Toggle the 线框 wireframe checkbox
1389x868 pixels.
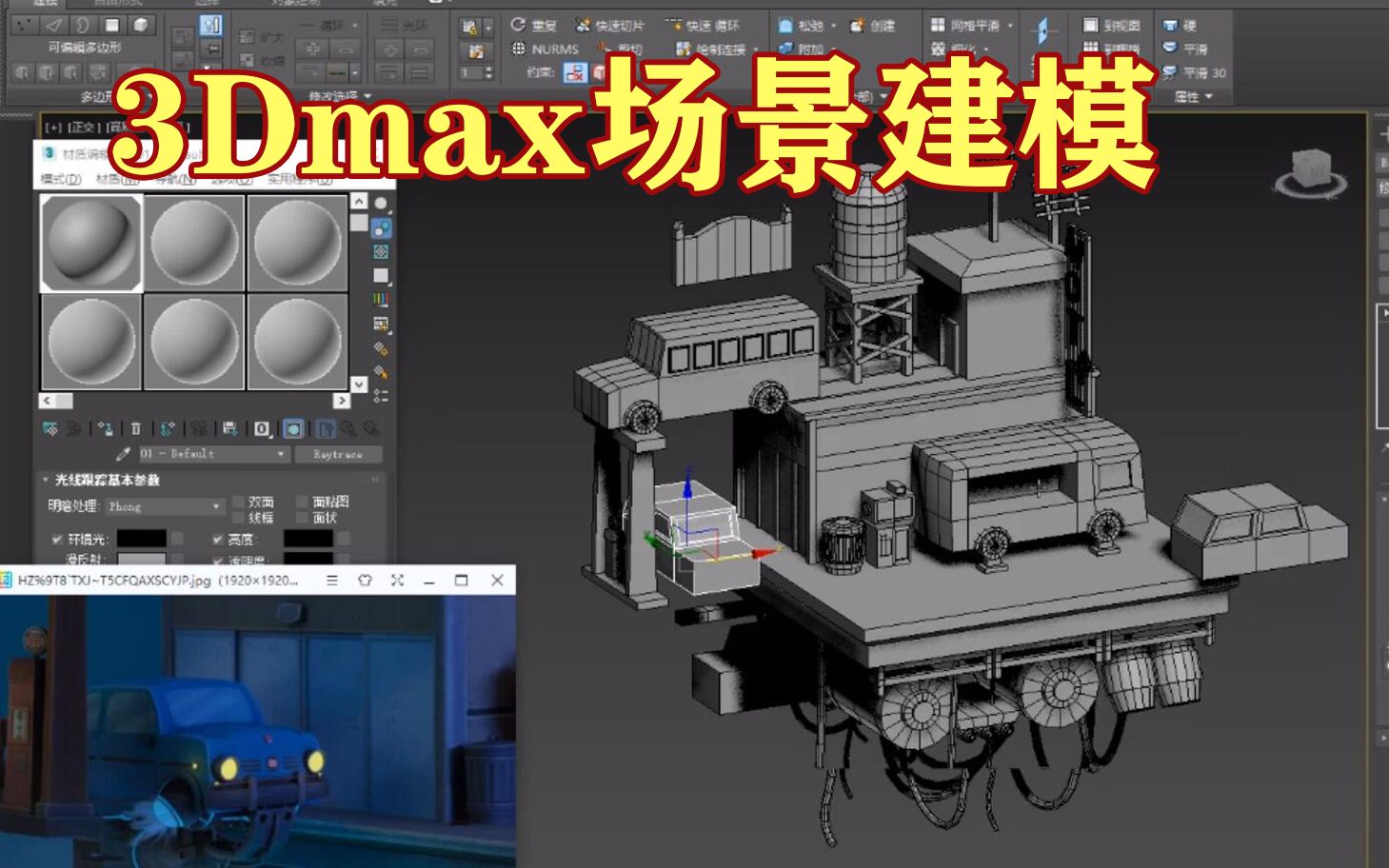[239, 519]
